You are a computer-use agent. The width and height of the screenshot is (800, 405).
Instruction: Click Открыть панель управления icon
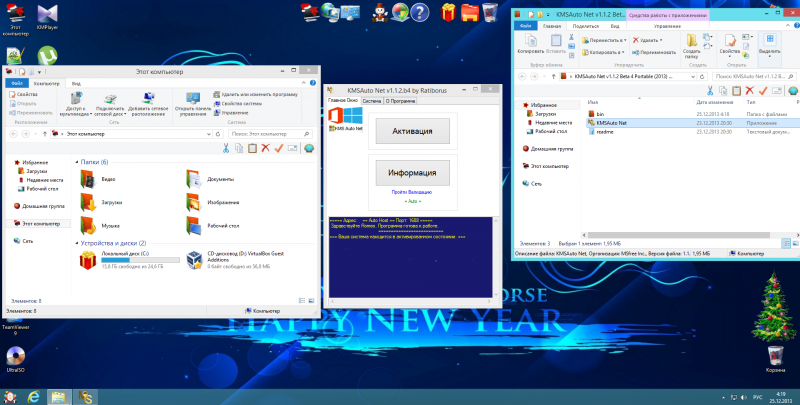point(193,104)
